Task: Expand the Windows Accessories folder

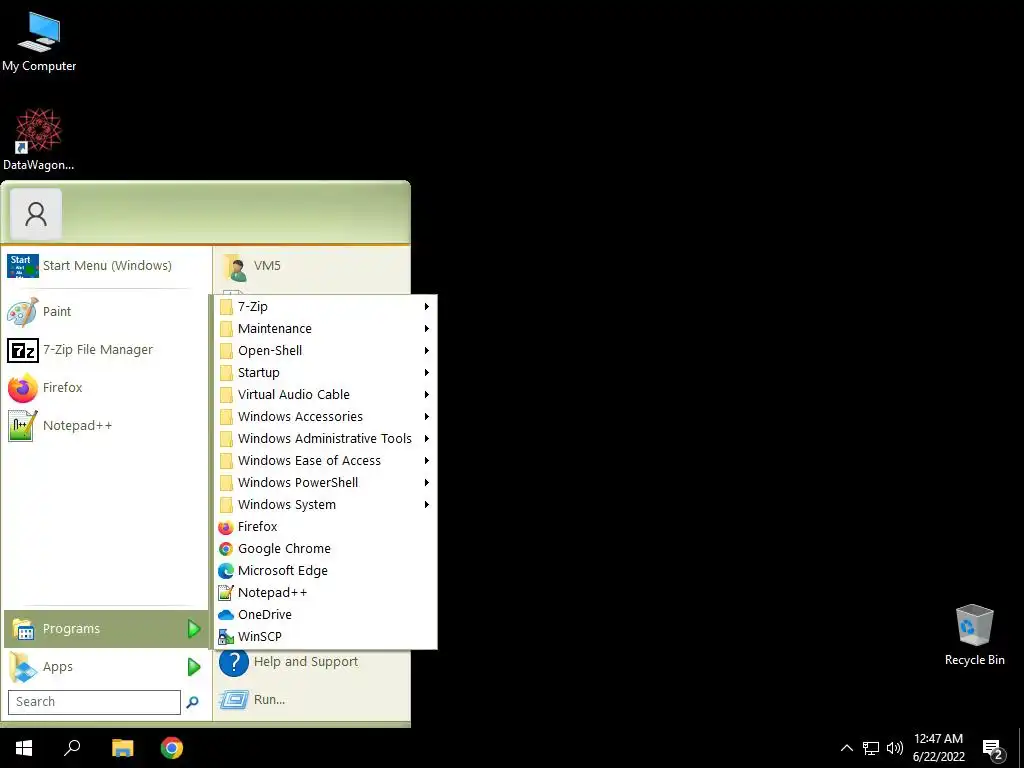Action: pyautogui.click(x=325, y=417)
